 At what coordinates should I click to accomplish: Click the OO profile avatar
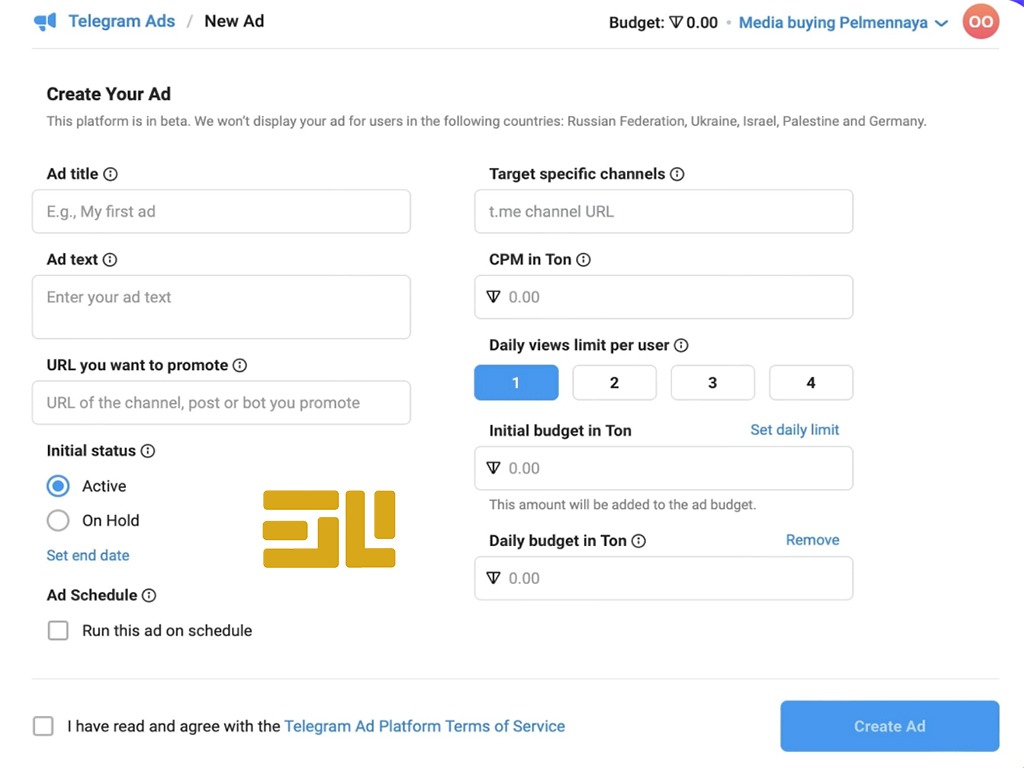pos(980,22)
